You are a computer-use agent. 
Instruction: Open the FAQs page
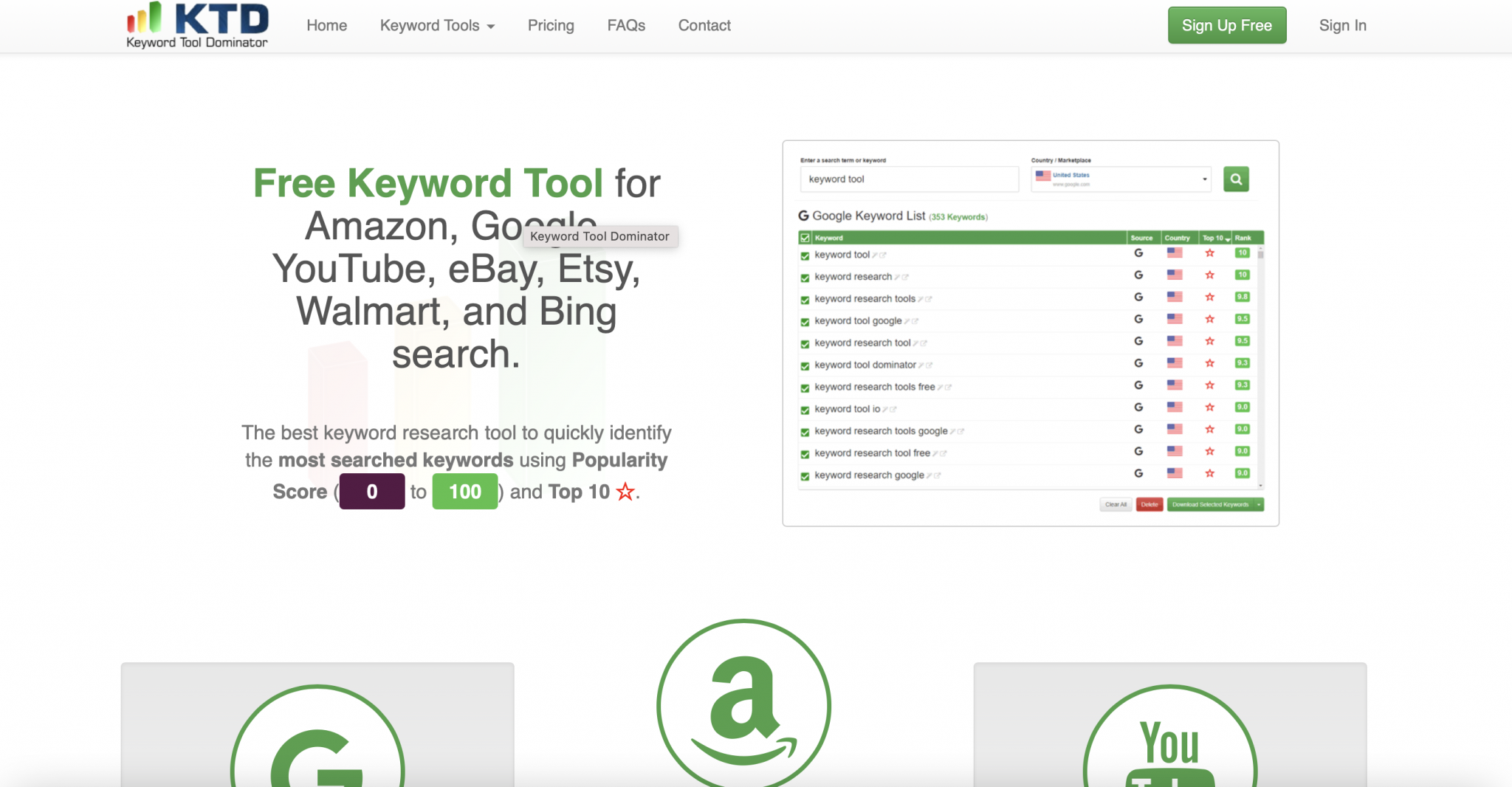point(625,25)
